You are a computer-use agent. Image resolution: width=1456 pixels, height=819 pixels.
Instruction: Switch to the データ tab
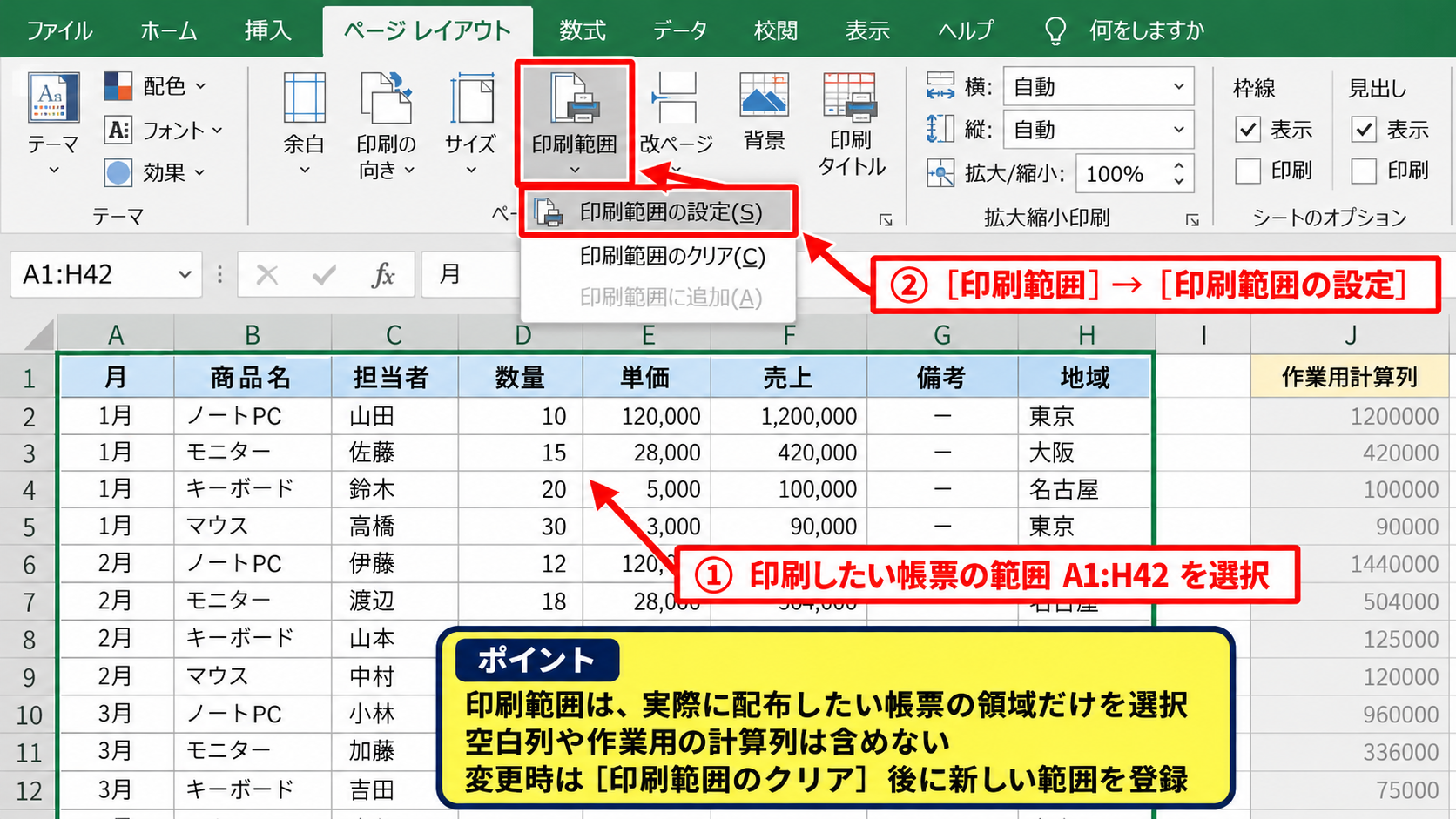pos(679,30)
